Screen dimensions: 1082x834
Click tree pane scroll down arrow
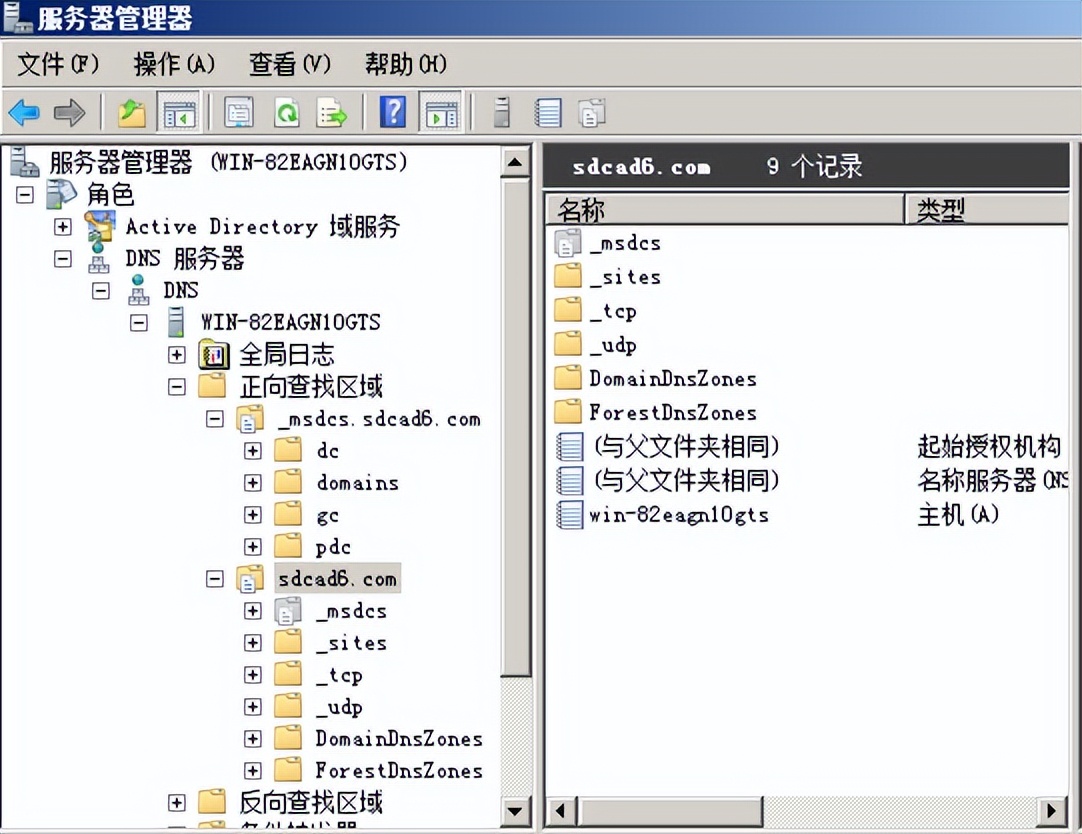click(515, 811)
